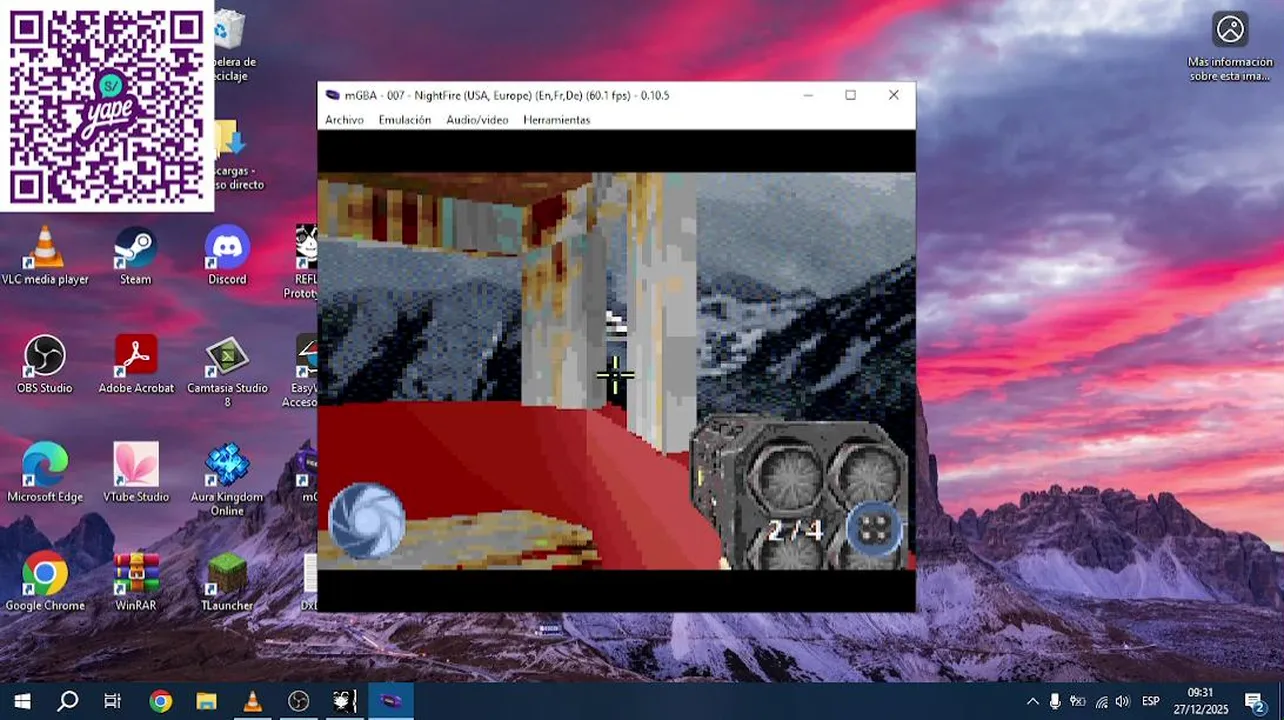The image size is (1284, 720).
Task: Open the network Wi-Fi tray icon
Action: (1101, 702)
